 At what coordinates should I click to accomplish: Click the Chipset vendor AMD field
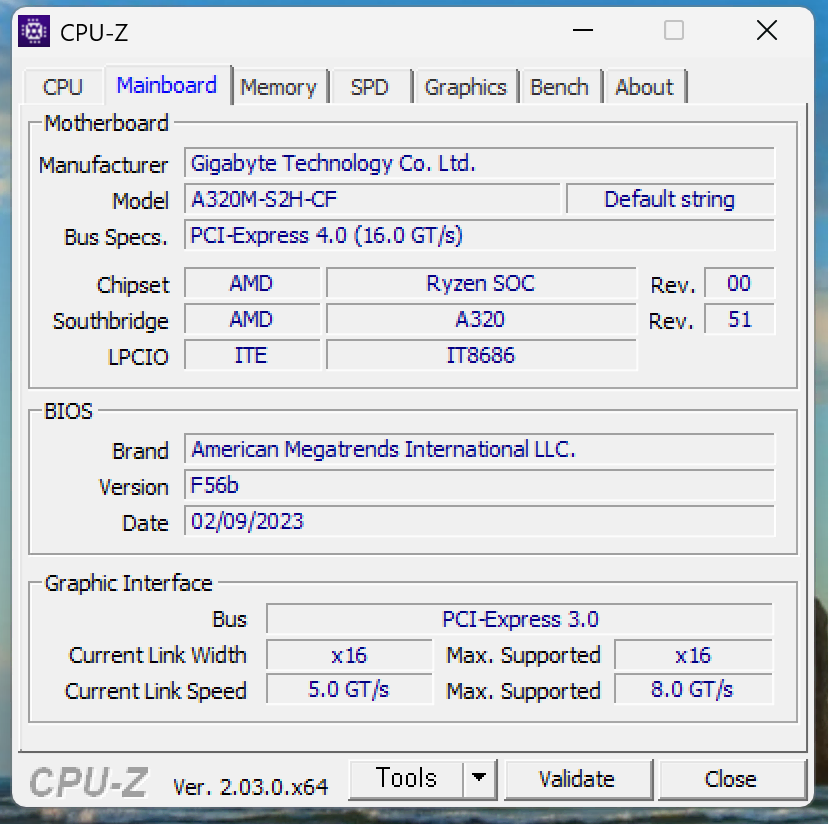[252, 283]
